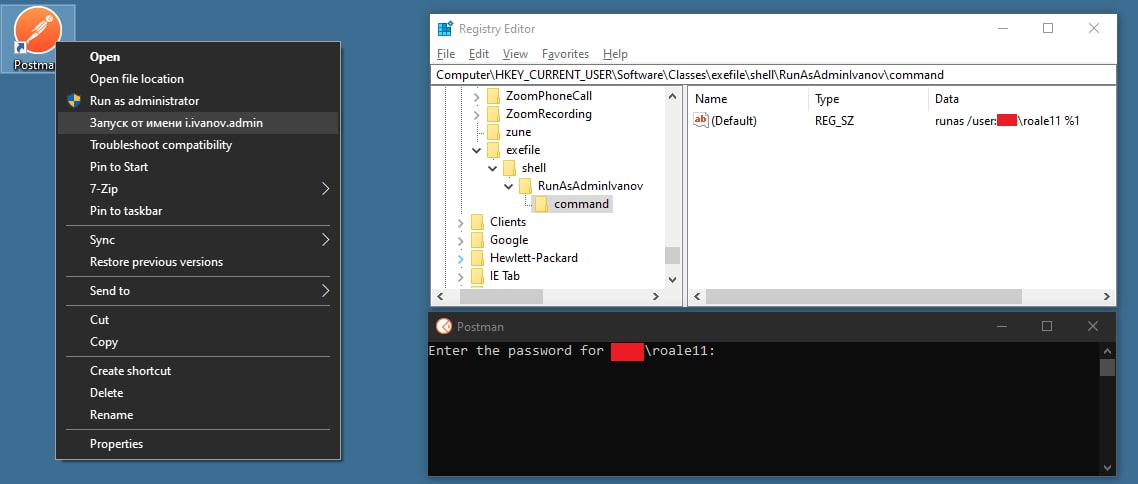Expand the IE Tab tree node
This screenshot has height=484, width=1138.
click(x=461, y=276)
